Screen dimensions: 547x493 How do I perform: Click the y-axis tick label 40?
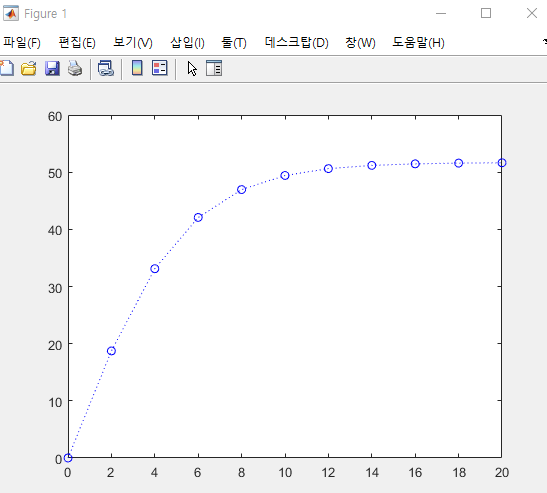pyautogui.click(x=55, y=230)
